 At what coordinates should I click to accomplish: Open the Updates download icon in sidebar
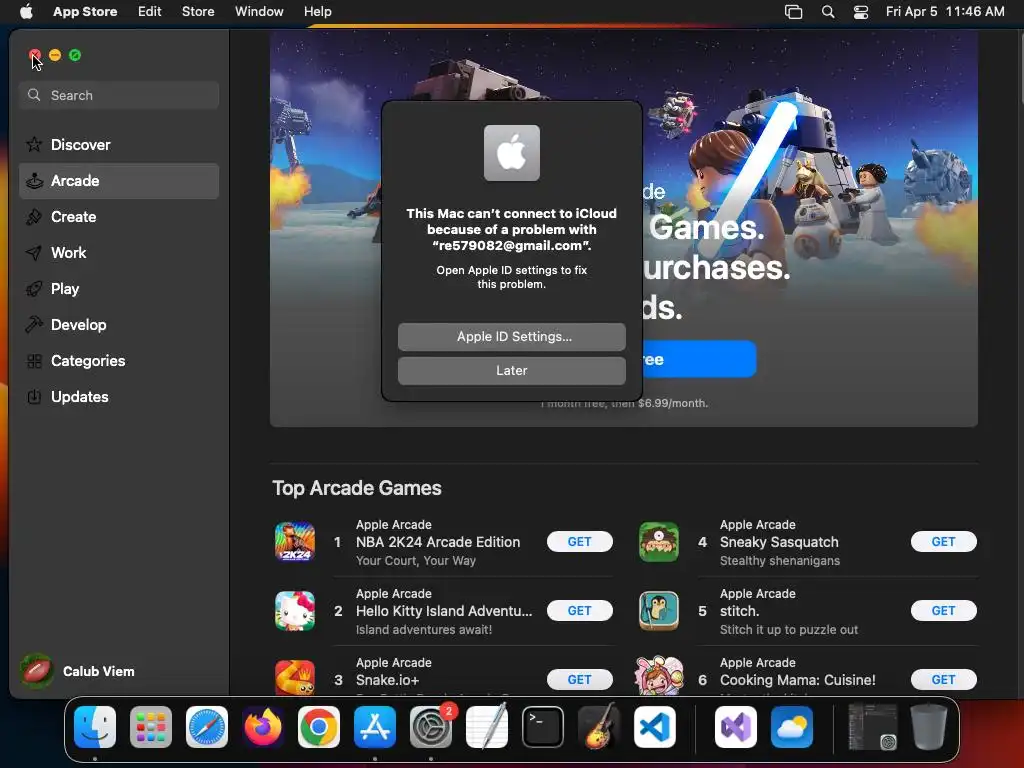click(34, 396)
